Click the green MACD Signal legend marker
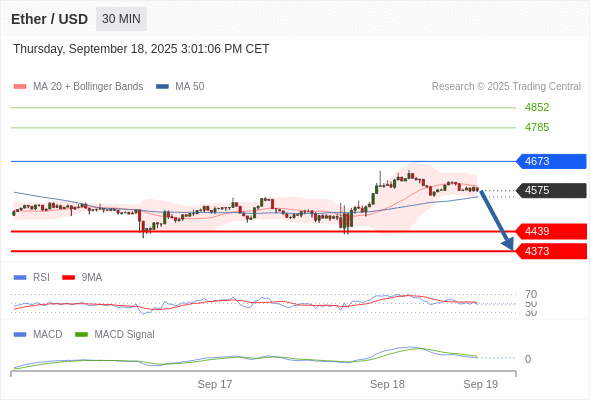Image resolution: width=590 pixels, height=400 pixels. (81, 335)
